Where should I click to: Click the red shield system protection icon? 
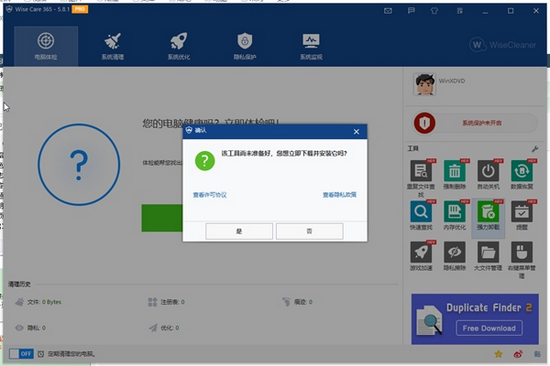pos(424,123)
